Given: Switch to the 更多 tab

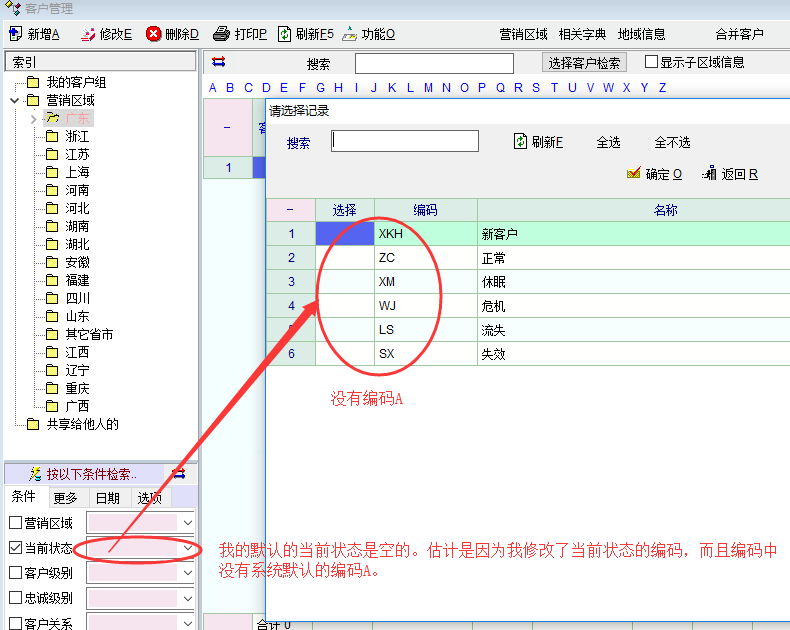Looking at the screenshot, I should pos(66,498).
